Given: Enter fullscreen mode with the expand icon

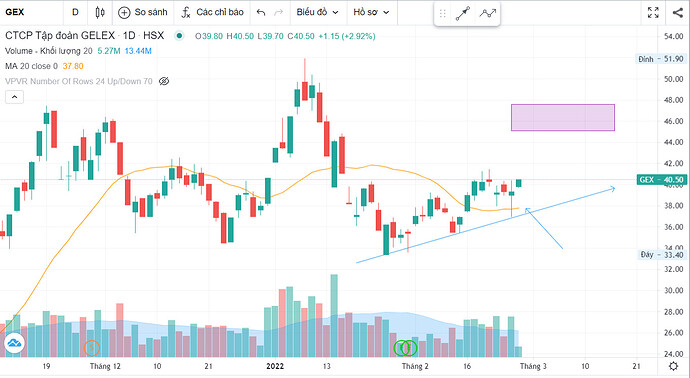Looking at the screenshot, I should click(653, 12).
